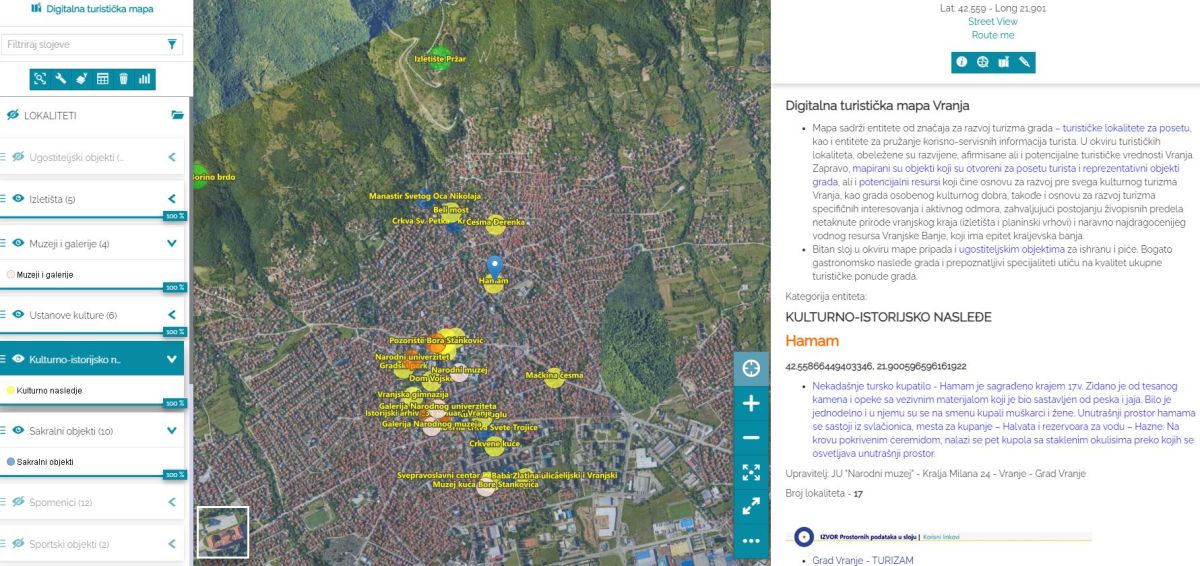This screenshot has height=566, width=1200.
Task: Select the Sakralni objekti (10) layer name
Action: click(x=71, y=431)
